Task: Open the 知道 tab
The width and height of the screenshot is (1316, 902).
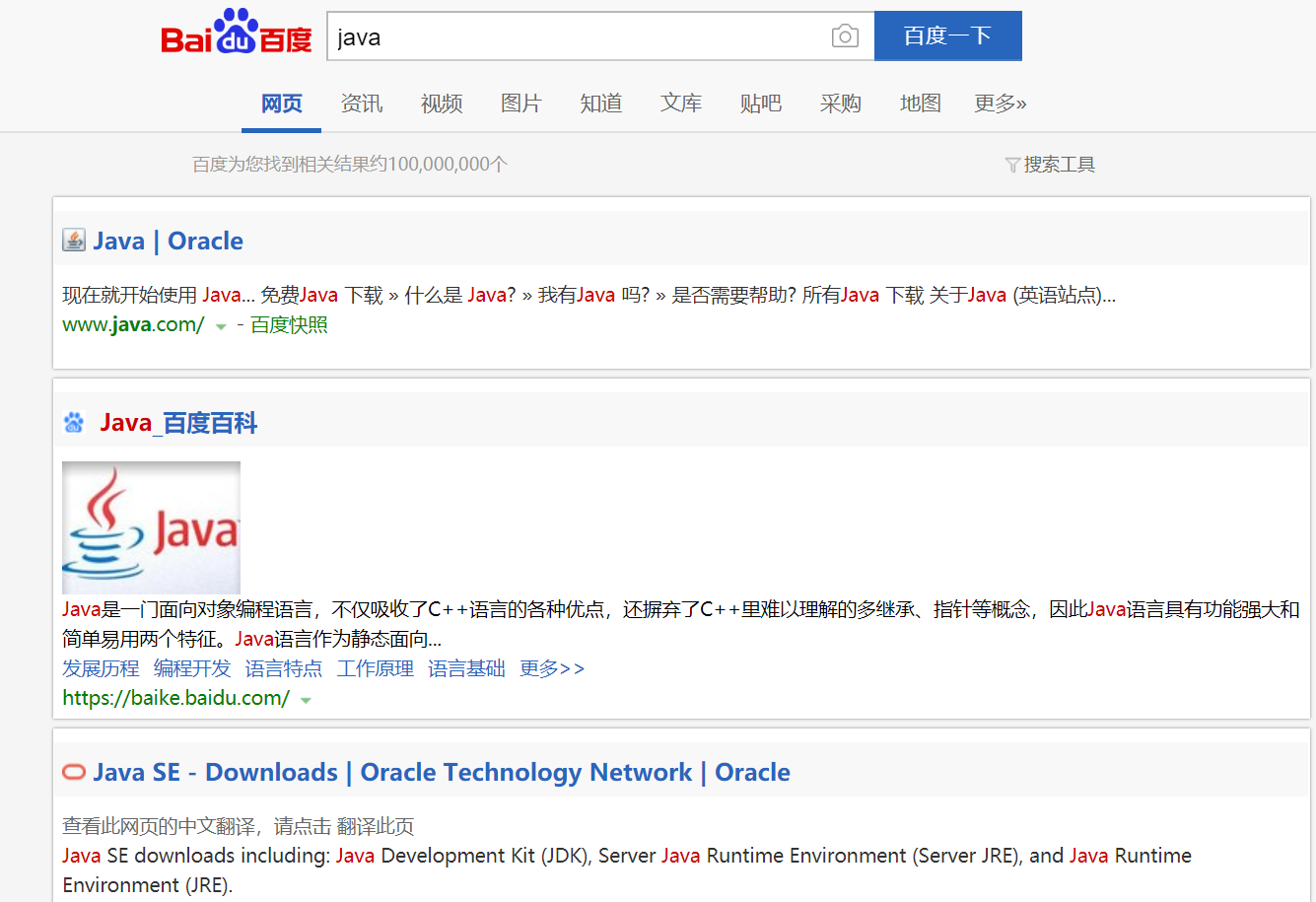Action: point(601,104)
